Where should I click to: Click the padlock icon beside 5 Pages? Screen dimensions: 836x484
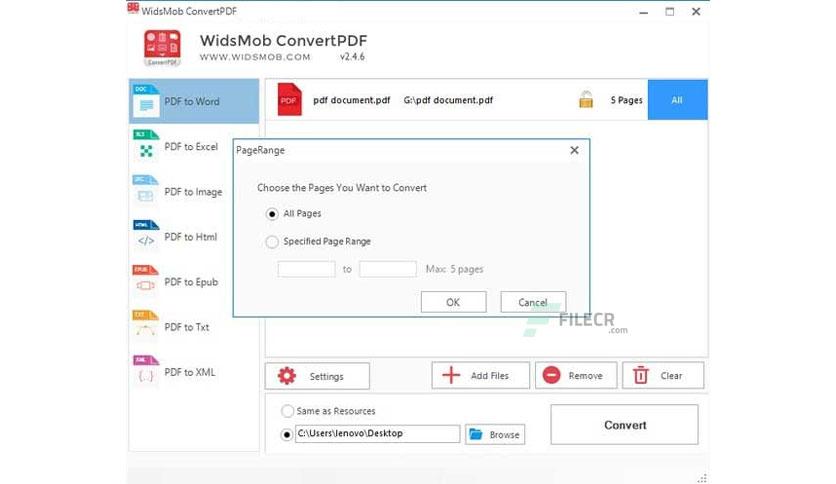tap(586, 99)
